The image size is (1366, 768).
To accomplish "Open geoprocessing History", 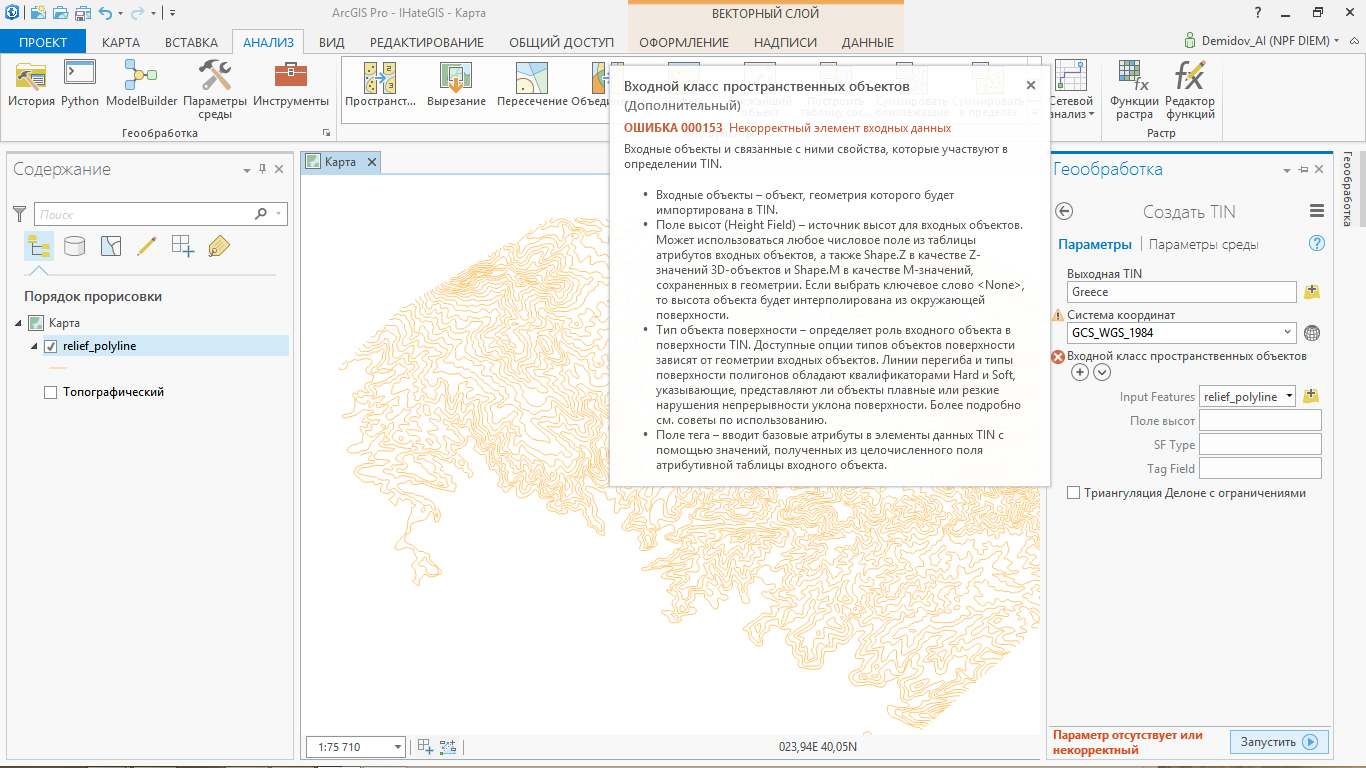I will (31, 83).
